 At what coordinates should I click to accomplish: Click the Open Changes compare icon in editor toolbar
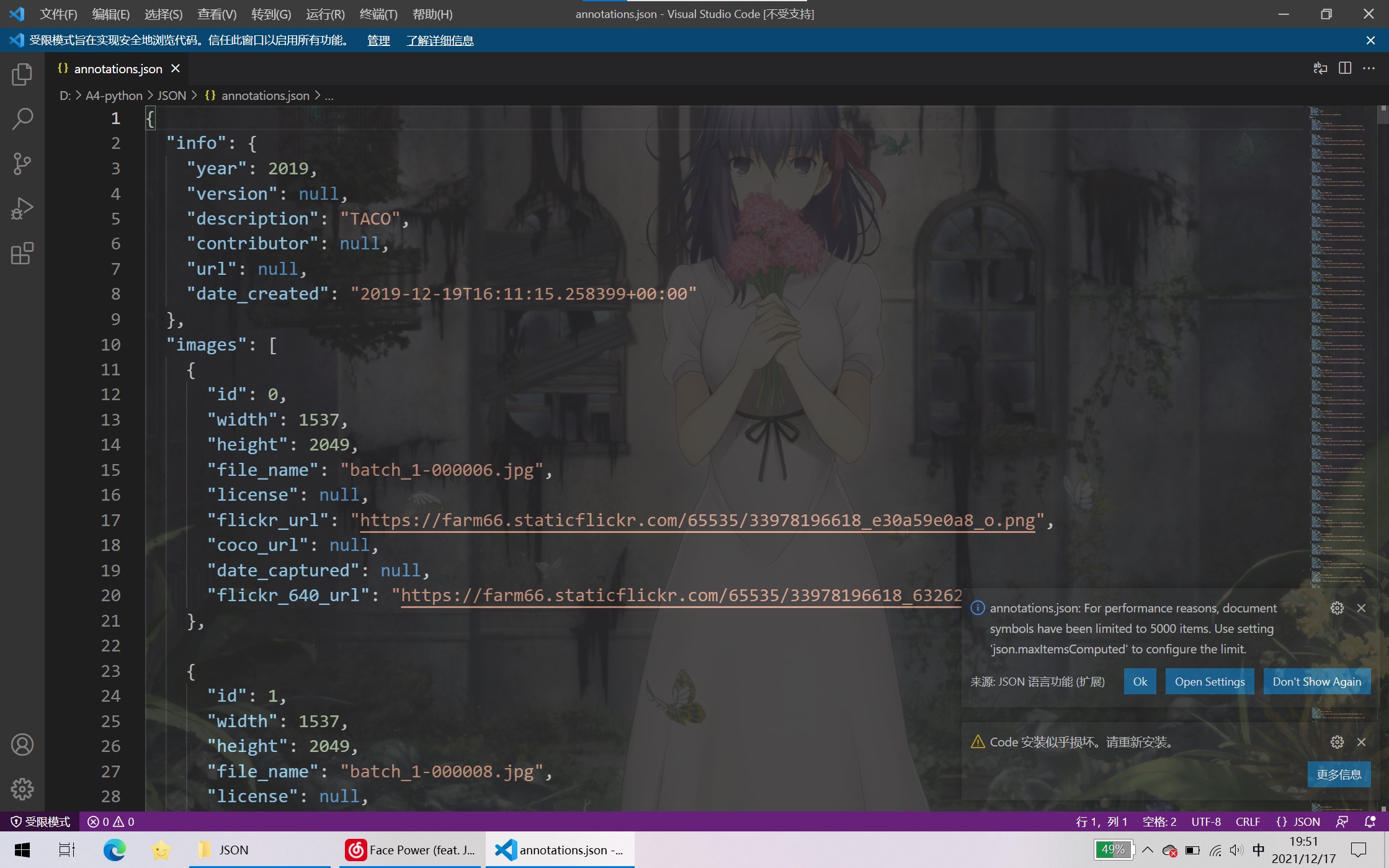click(x=1320, y=68)
